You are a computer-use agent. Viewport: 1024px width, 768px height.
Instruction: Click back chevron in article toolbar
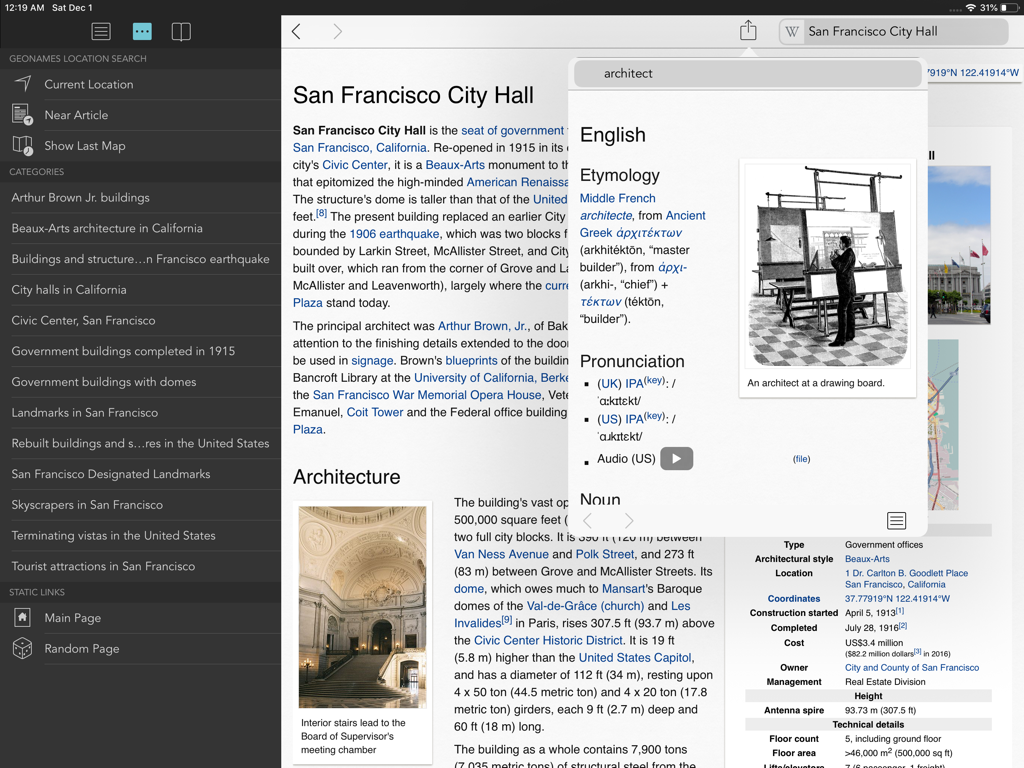pos(297,31)
